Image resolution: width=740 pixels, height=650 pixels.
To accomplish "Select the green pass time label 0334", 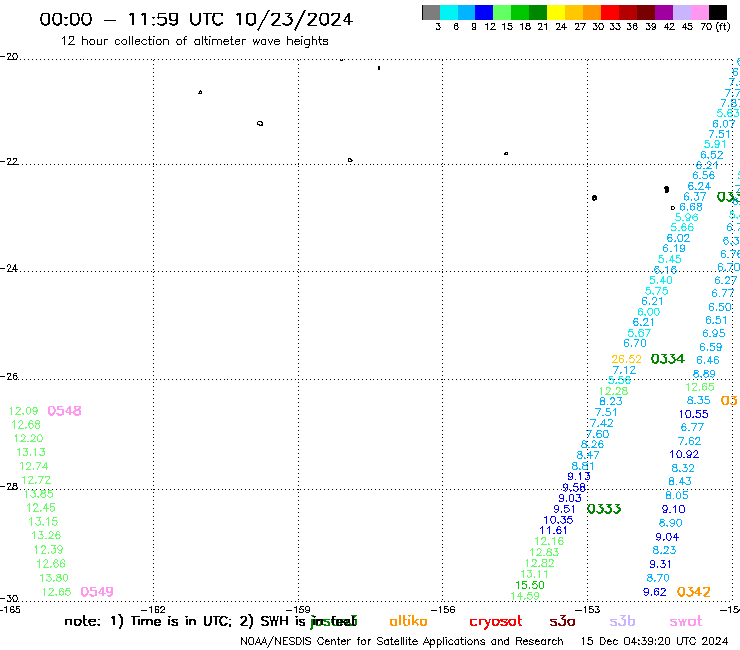I will [667, 359].
